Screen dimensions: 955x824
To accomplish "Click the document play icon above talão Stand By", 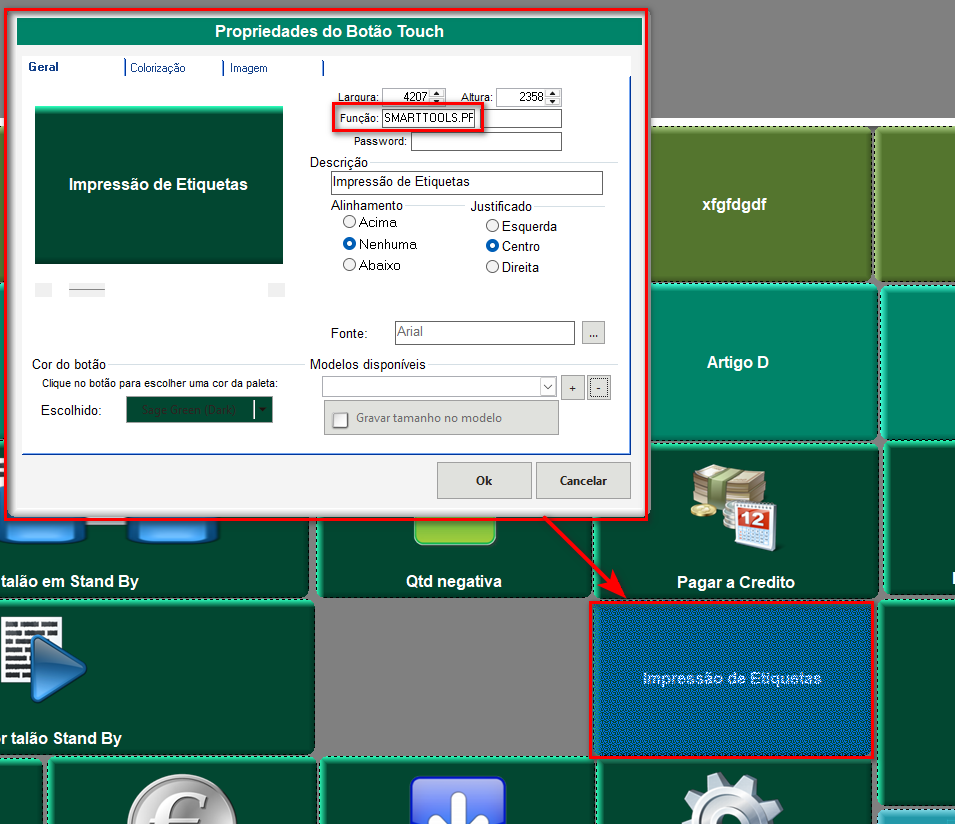I will point(46,660).
